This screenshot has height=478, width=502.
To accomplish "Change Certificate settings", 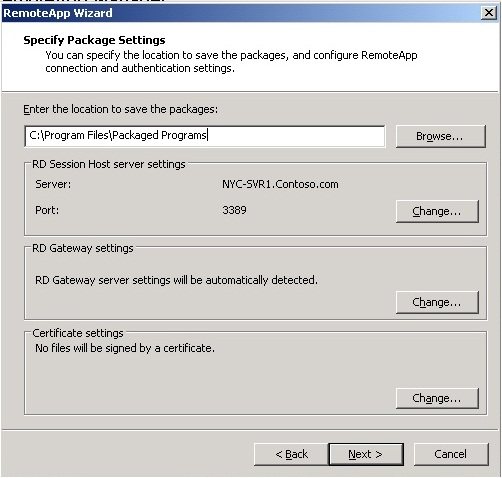I will (437, 398).
